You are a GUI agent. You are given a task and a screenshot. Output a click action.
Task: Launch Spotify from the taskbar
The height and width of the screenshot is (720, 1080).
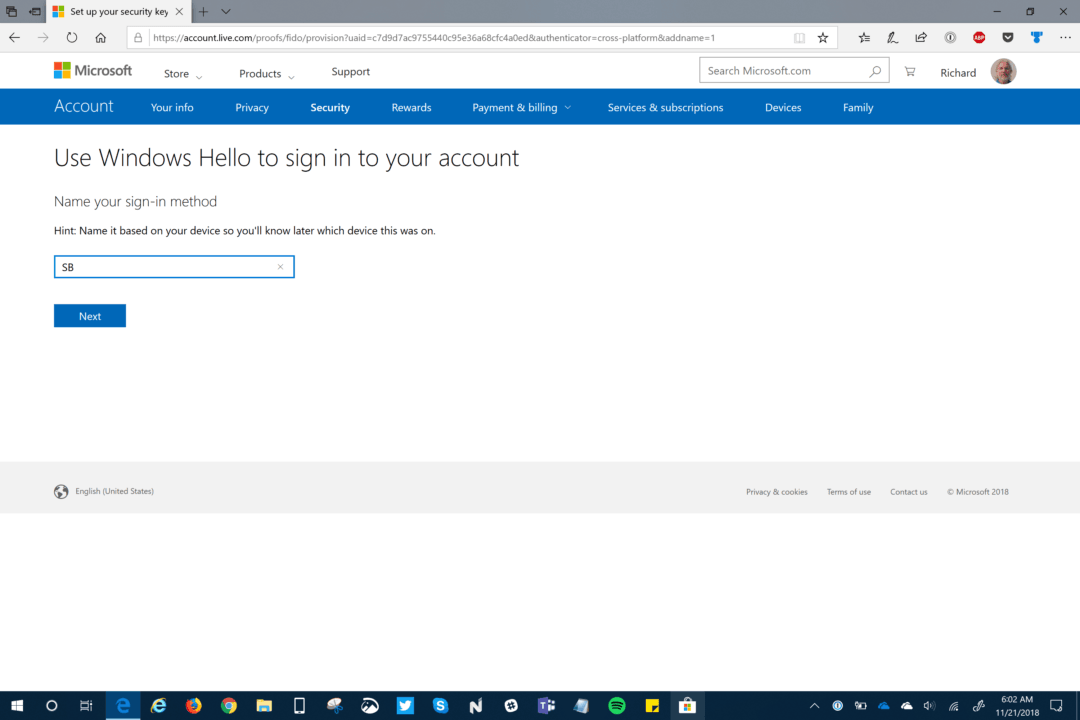click(617, 705)
